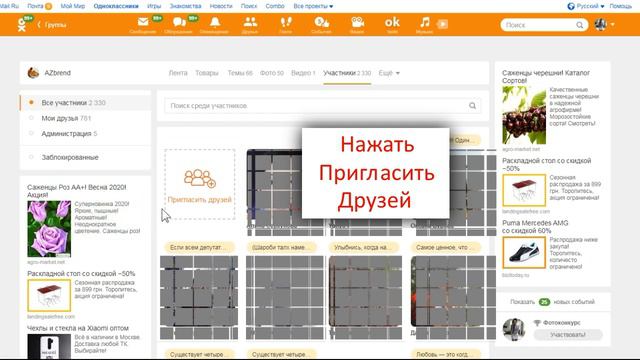Open Друзья people icon in orange bar

click(250, 22)
